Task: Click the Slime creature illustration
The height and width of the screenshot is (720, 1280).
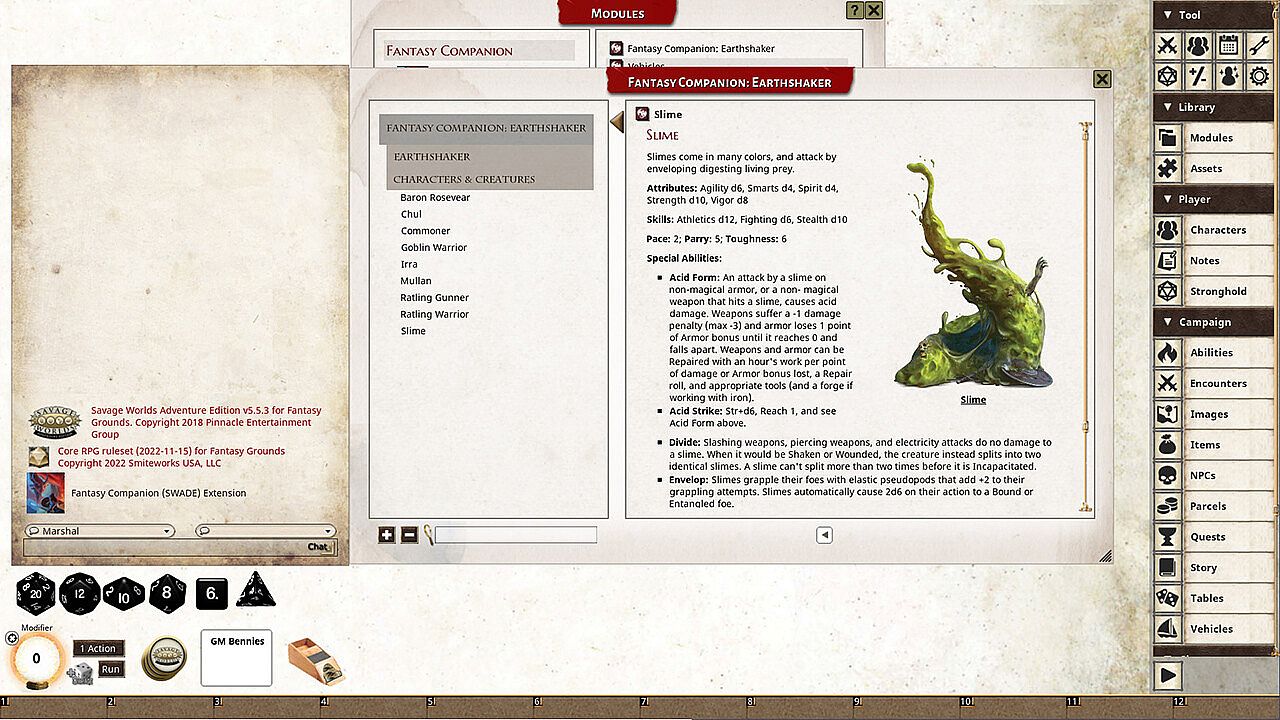Action: pos(973,272)
